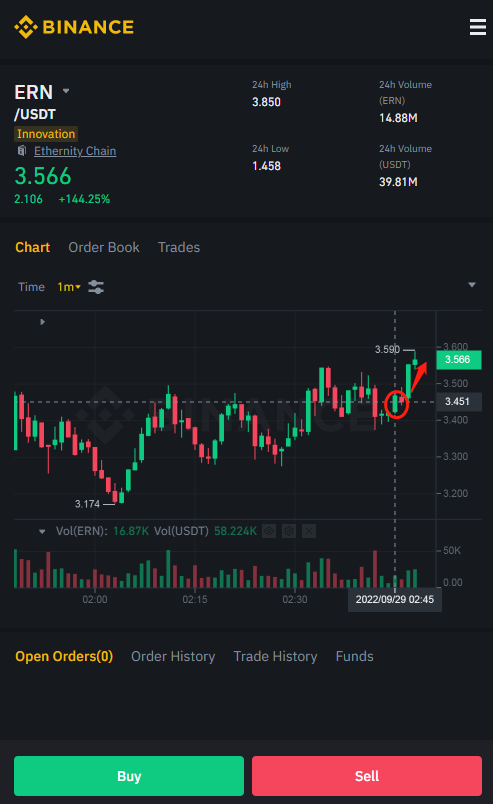Click the 3.300 price axis label
Viewport: 493px width, 804px height.
click(x=456, y=456)
